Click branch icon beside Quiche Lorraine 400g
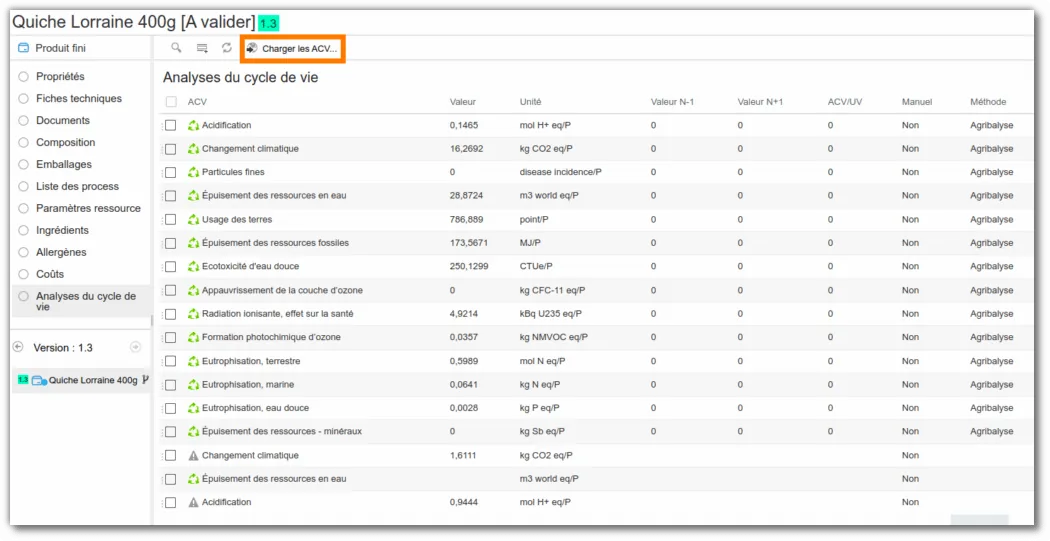Image resolution: width=1050 pixels, height=541 pixels. [x=145, y=380]
